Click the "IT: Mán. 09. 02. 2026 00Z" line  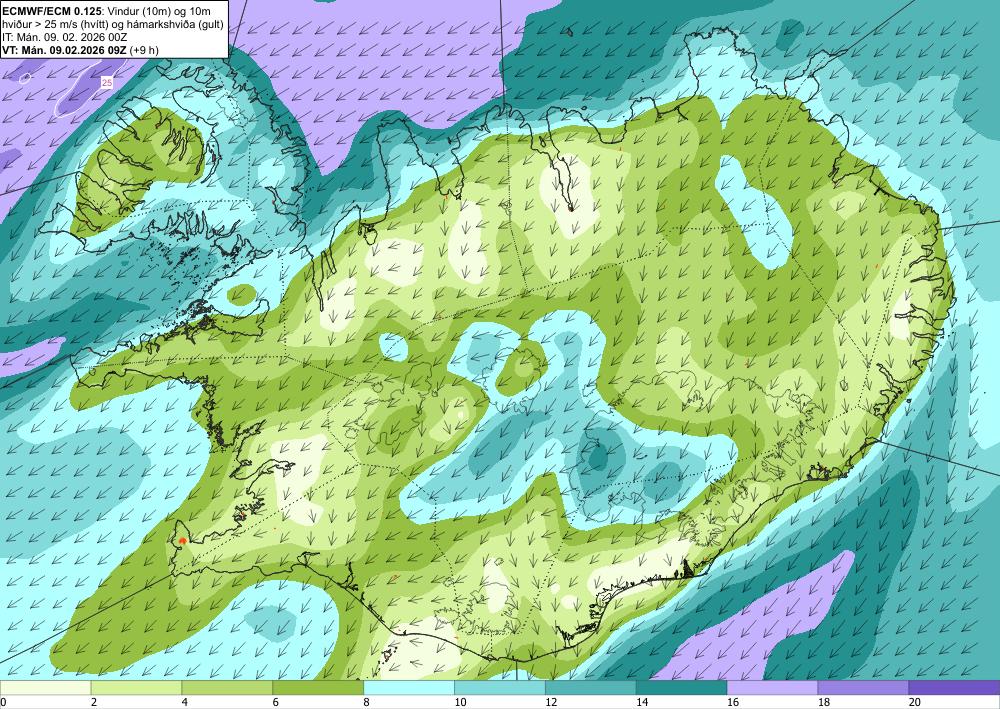tap(65, 37)
